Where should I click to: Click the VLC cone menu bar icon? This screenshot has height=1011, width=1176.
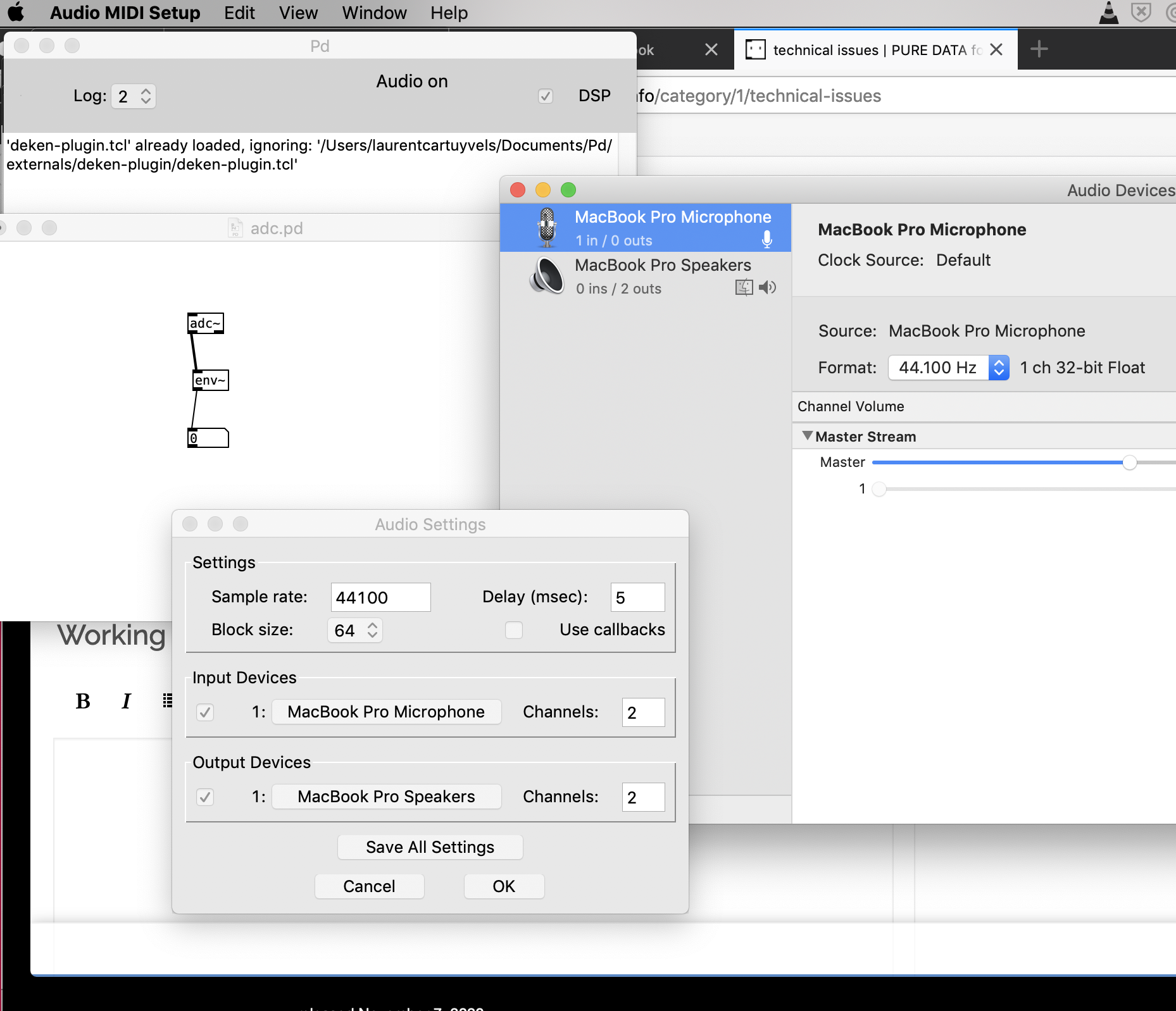1109,12
